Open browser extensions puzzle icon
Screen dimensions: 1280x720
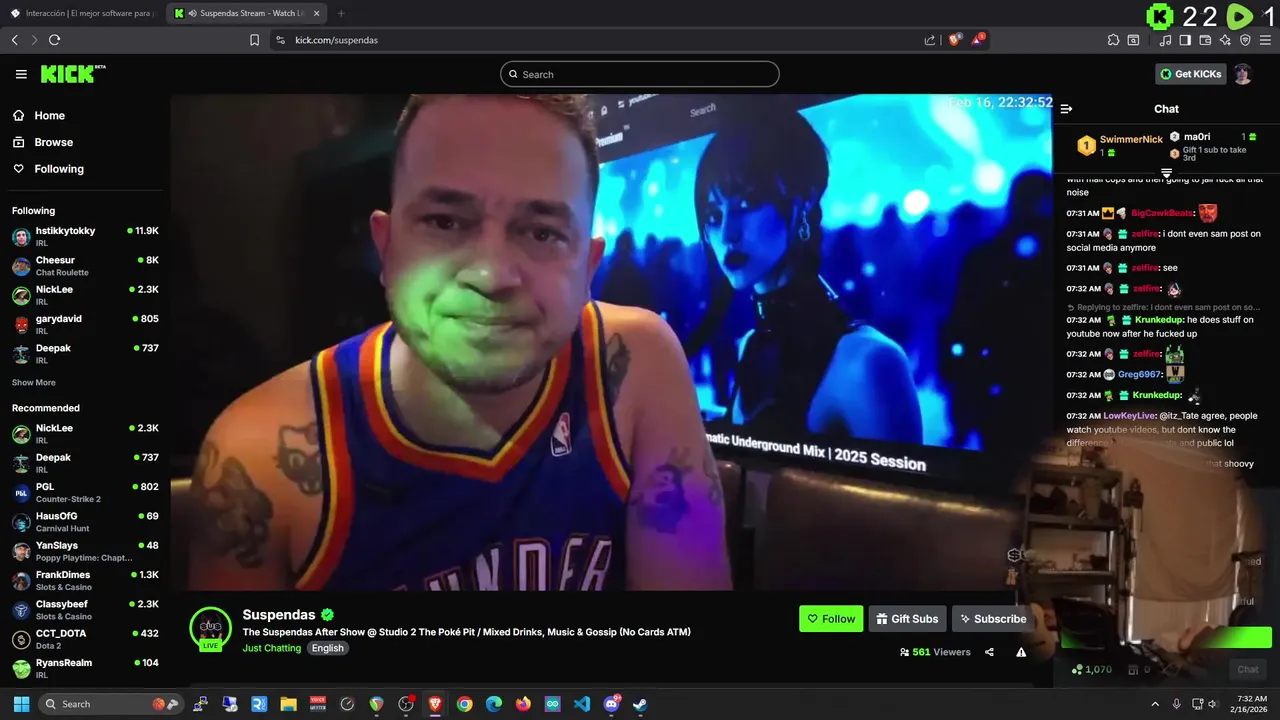pyautogui.click(x=1113, y=40)
